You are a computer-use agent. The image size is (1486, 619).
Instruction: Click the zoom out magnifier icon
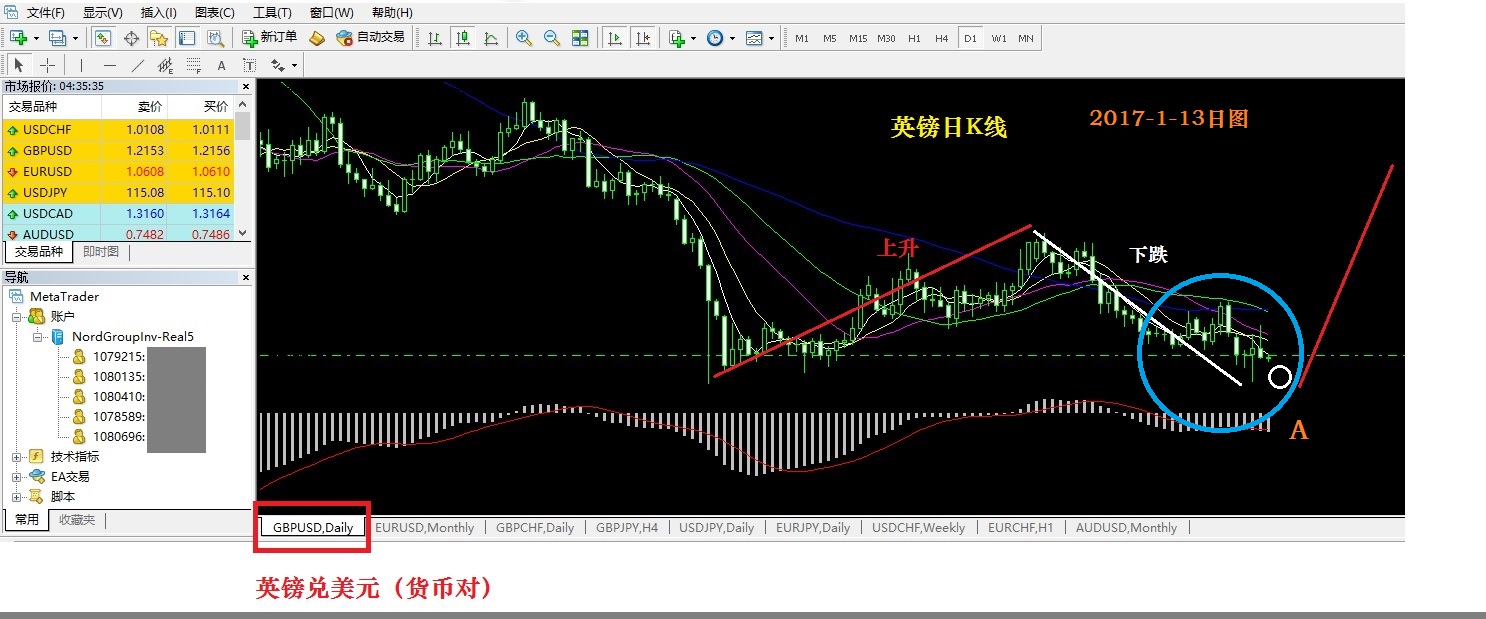tap(551, 38)
